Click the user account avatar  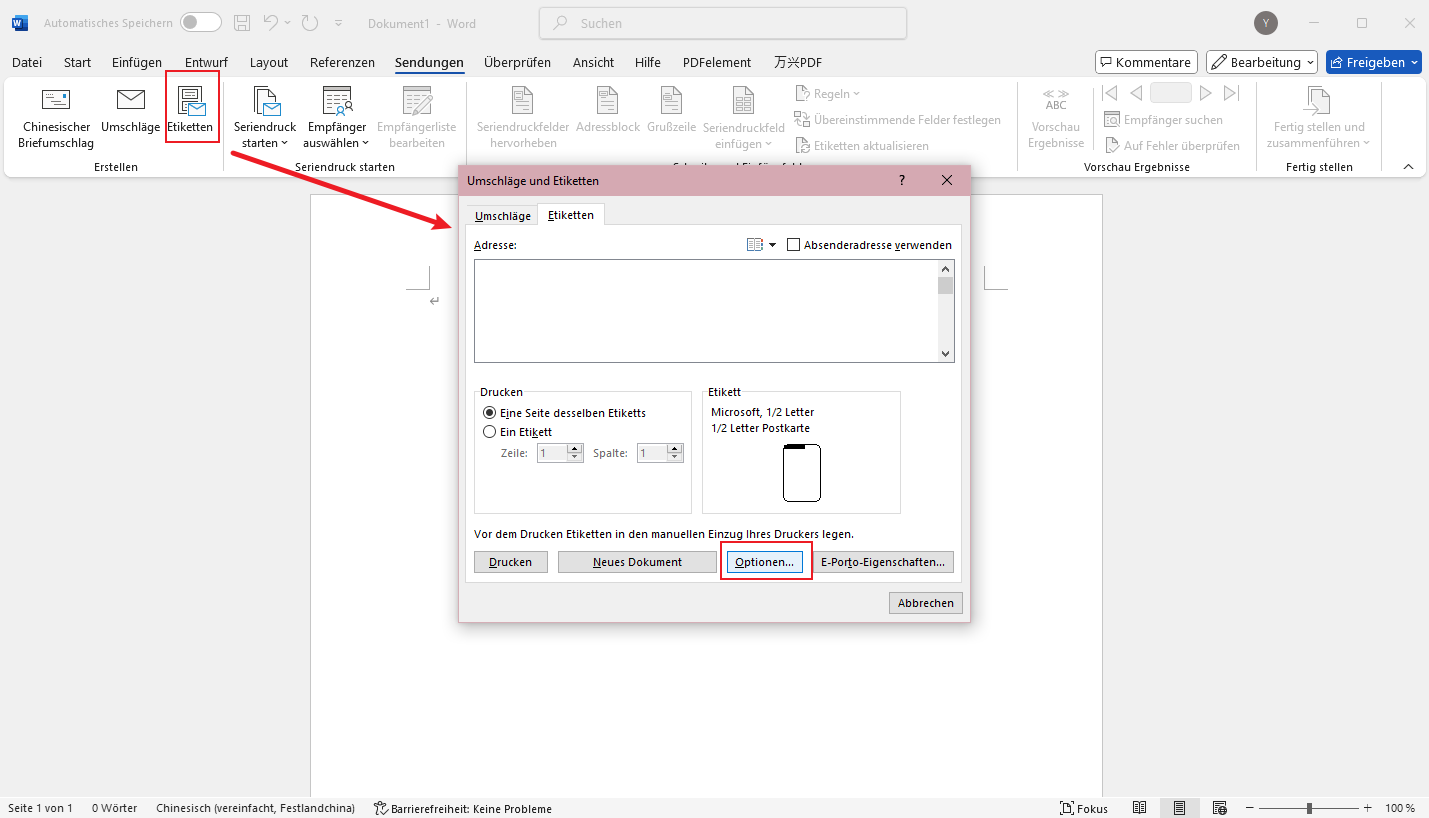click(1266, 23)
